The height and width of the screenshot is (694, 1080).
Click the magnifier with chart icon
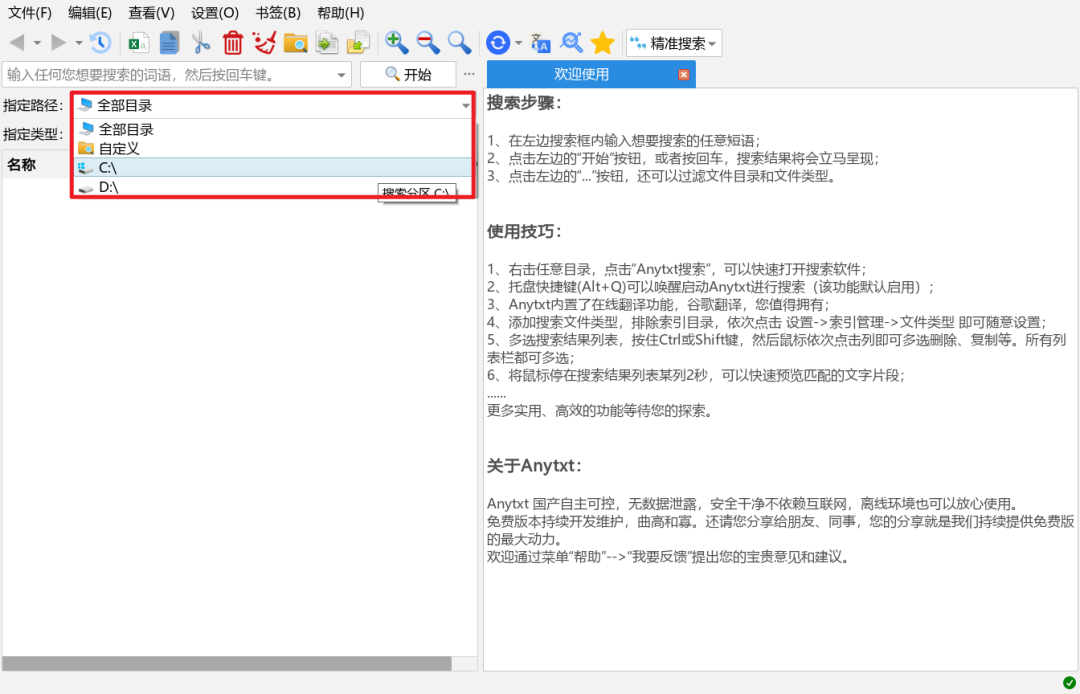coord(571,43)
